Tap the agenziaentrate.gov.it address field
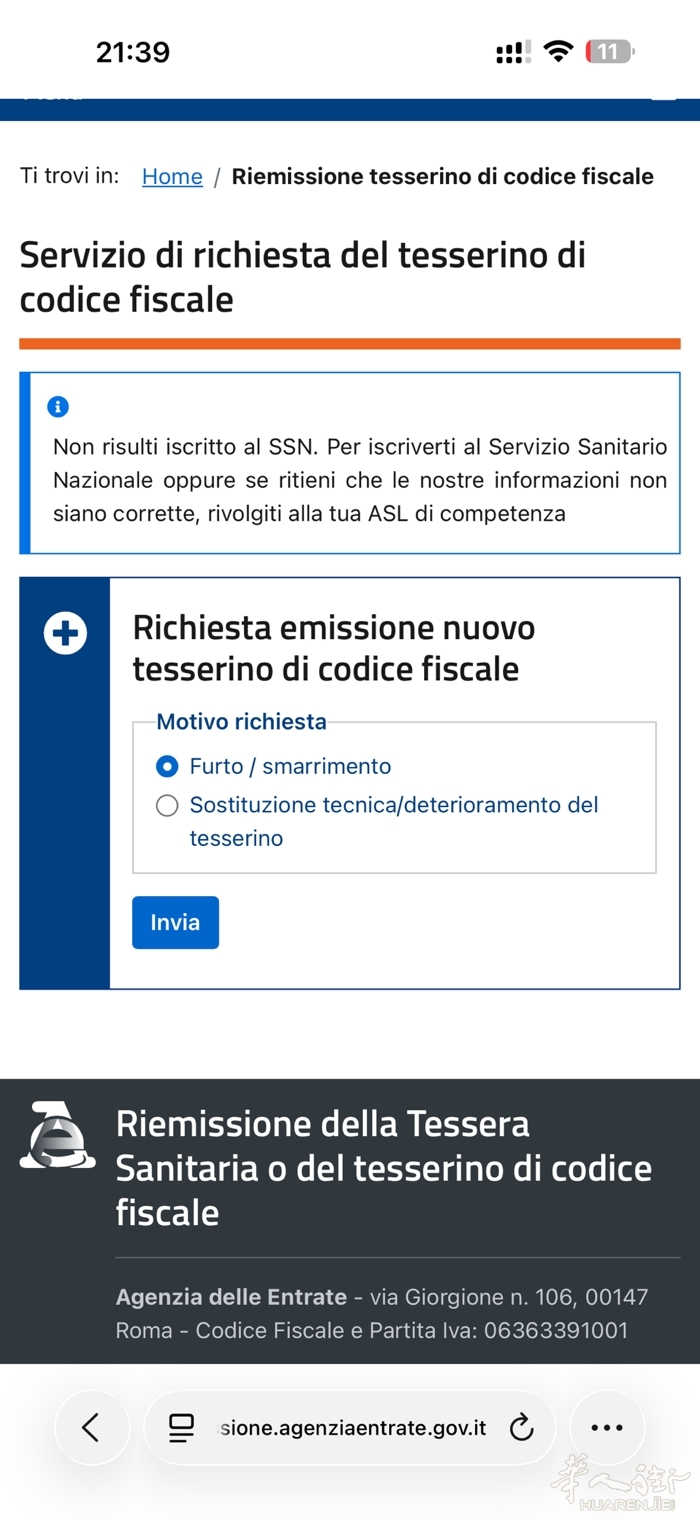This screenshot has width=700, height=1520. coord(352,1428)
